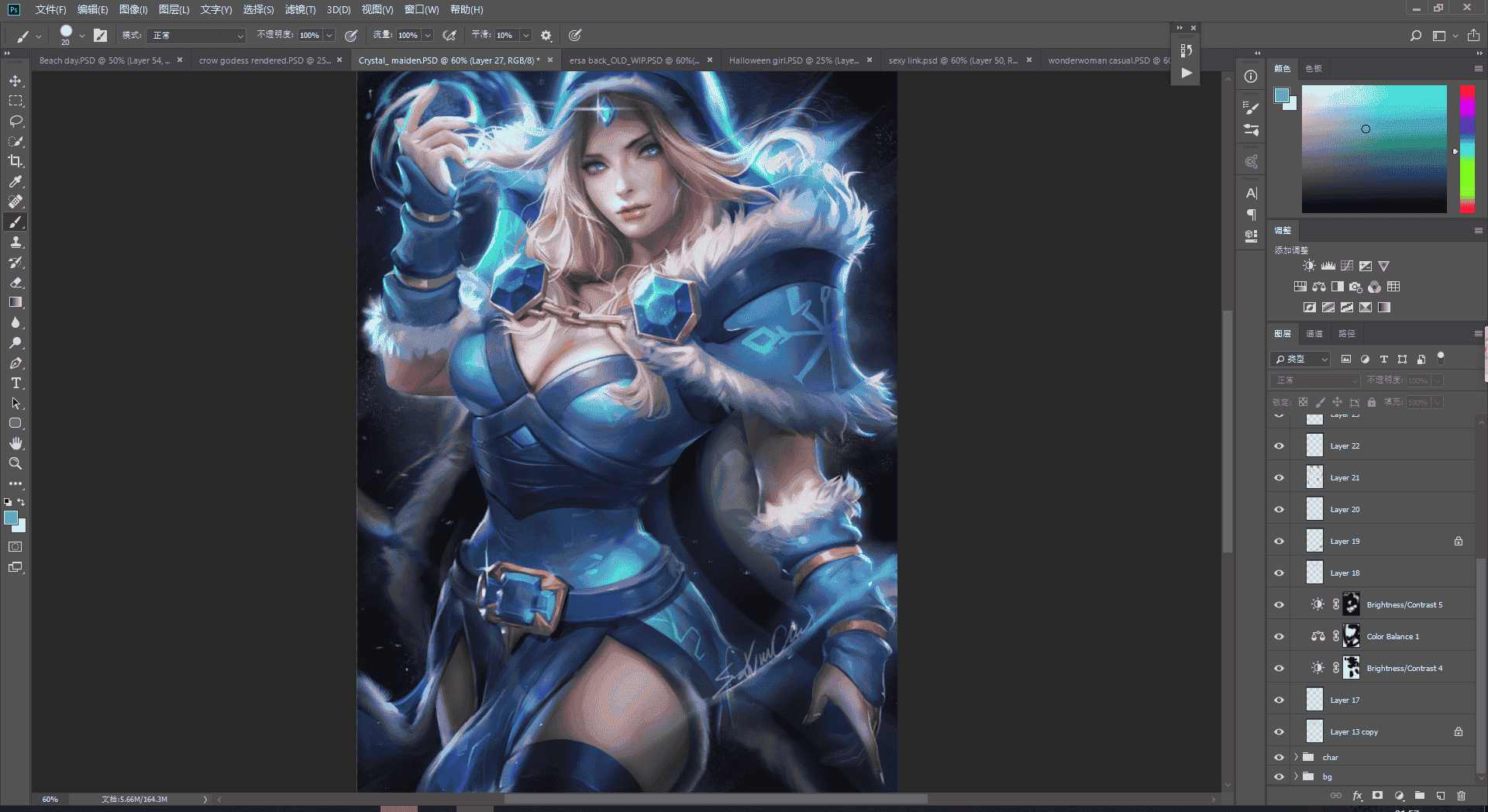Select the Lasso tool

tap(15, 121)
